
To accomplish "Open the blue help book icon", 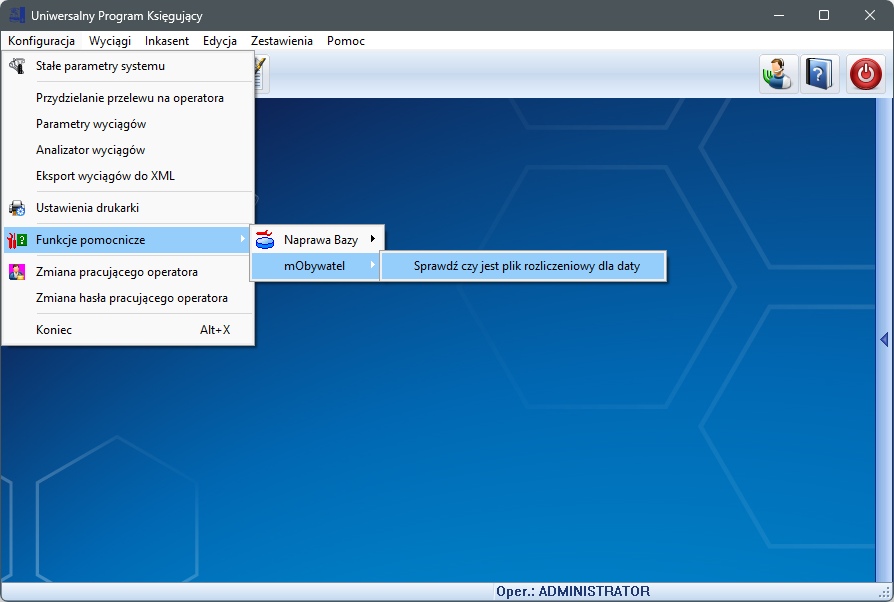I will [820, 74].
